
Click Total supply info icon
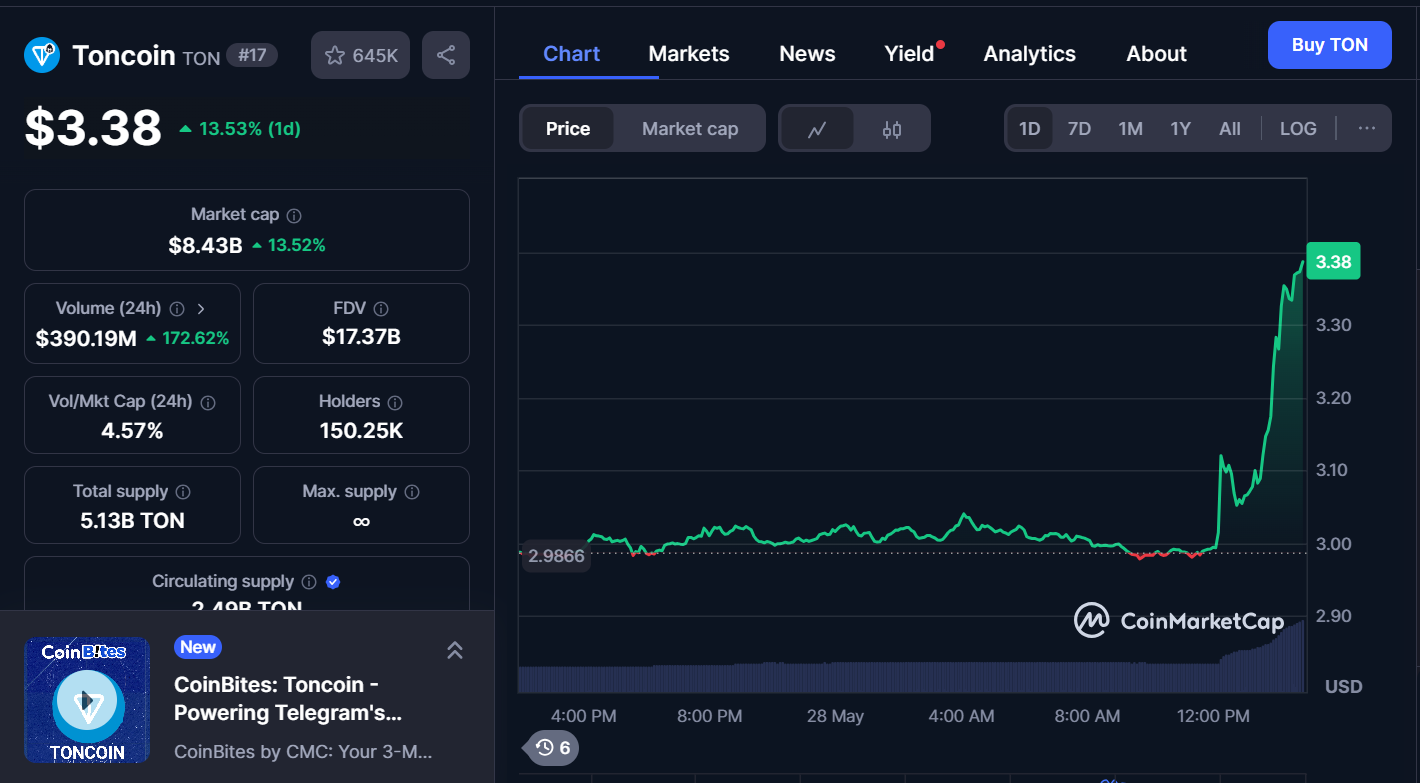click(183, 492)
